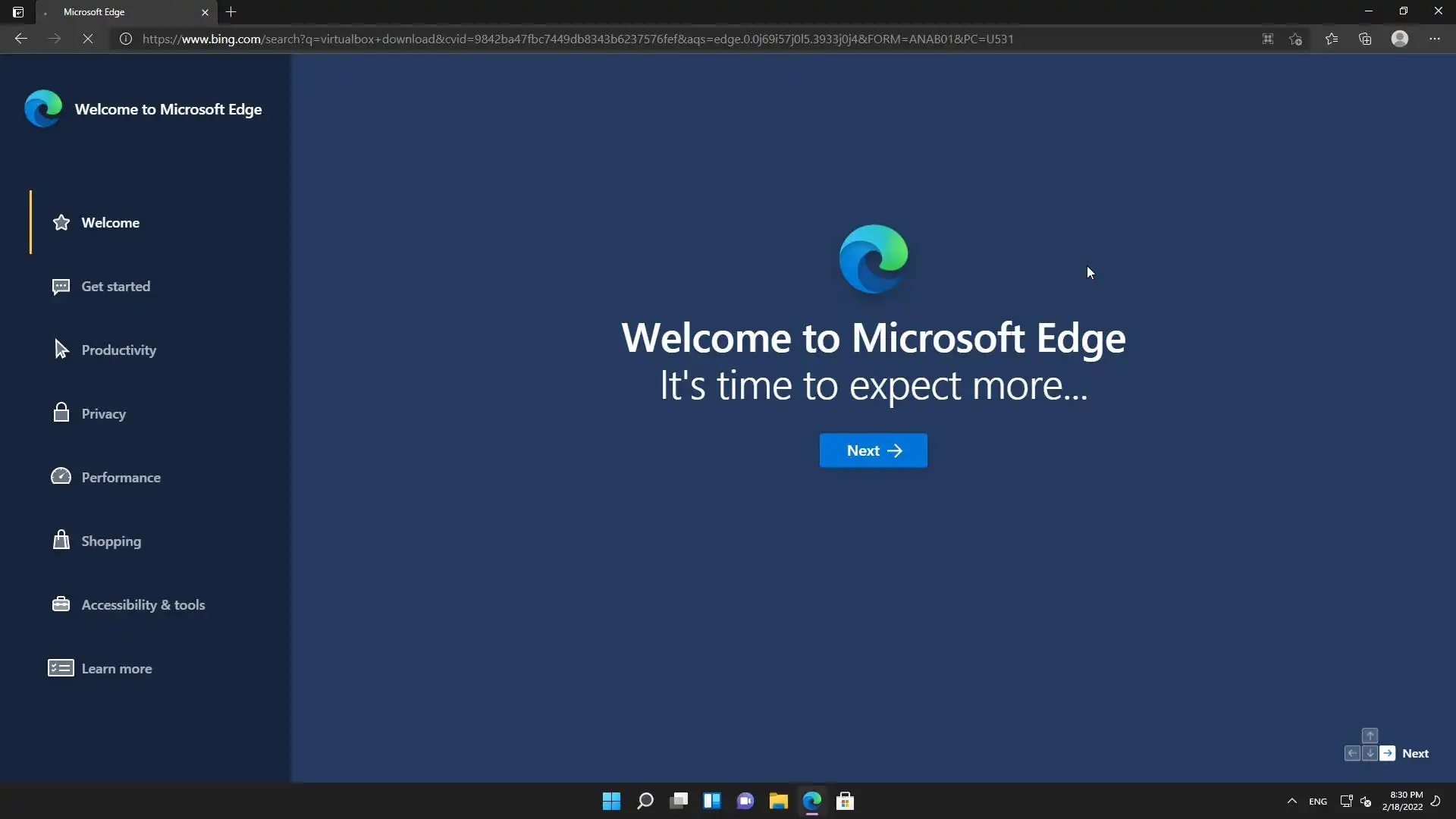Open the Privacy section in sidebar

click(x=103, y=414)
